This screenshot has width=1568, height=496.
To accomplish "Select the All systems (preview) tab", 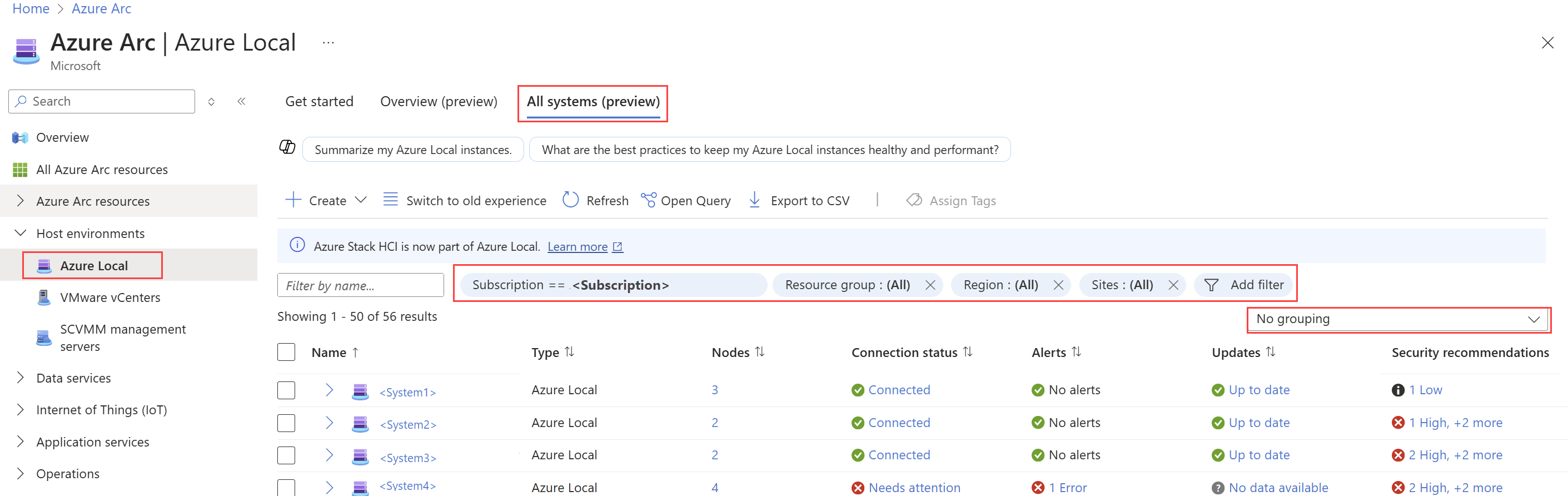I will tap(593, 102).
